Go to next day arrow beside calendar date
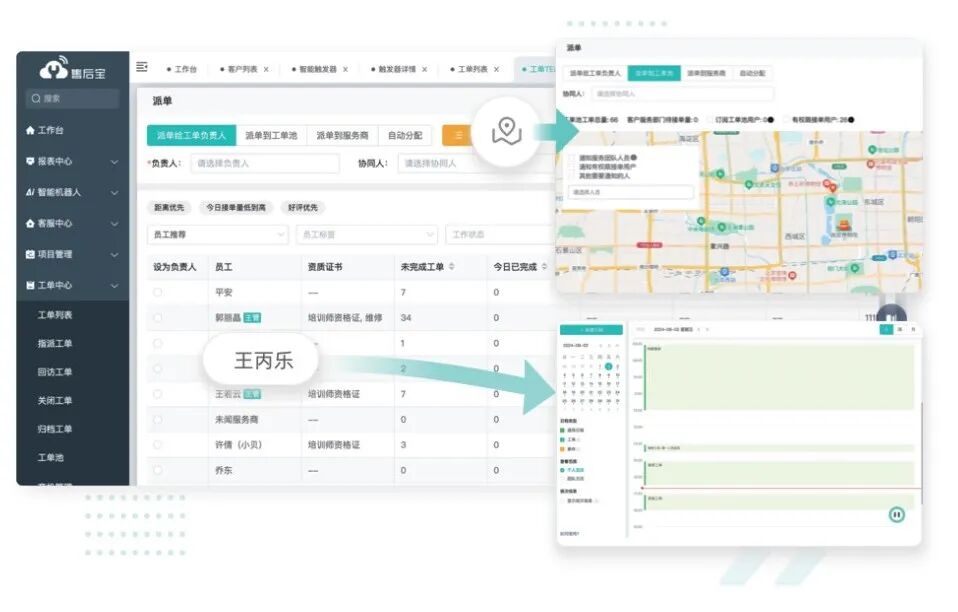 (x=708, y=330)
